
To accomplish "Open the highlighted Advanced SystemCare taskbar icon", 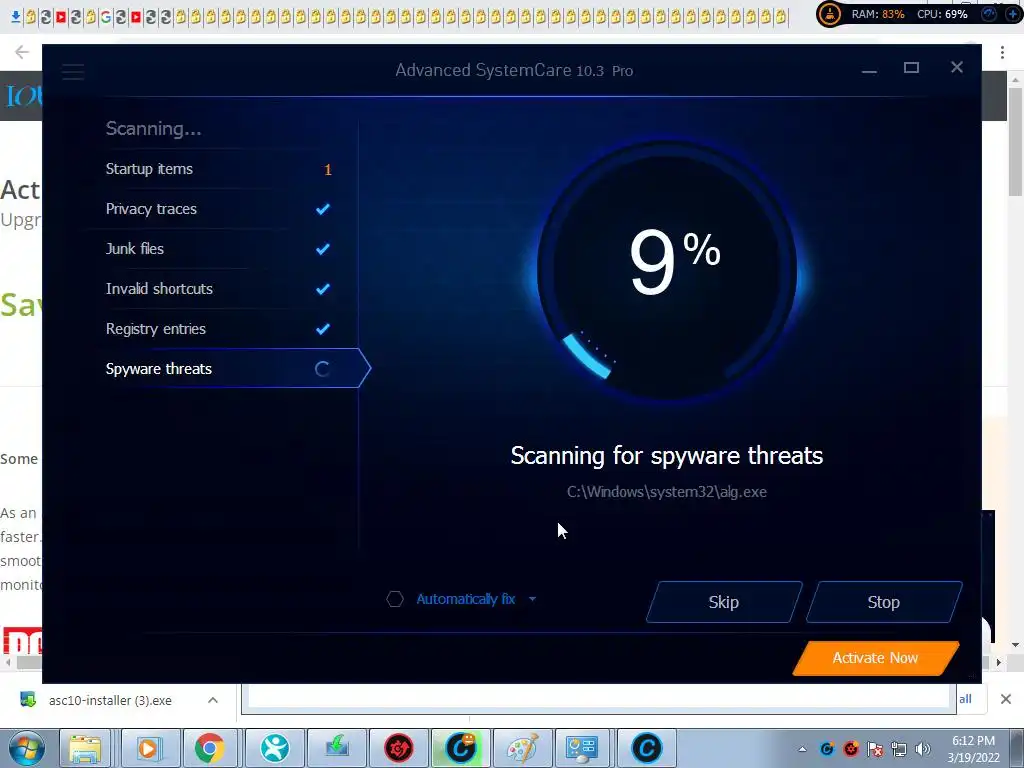I will point(460,748).
